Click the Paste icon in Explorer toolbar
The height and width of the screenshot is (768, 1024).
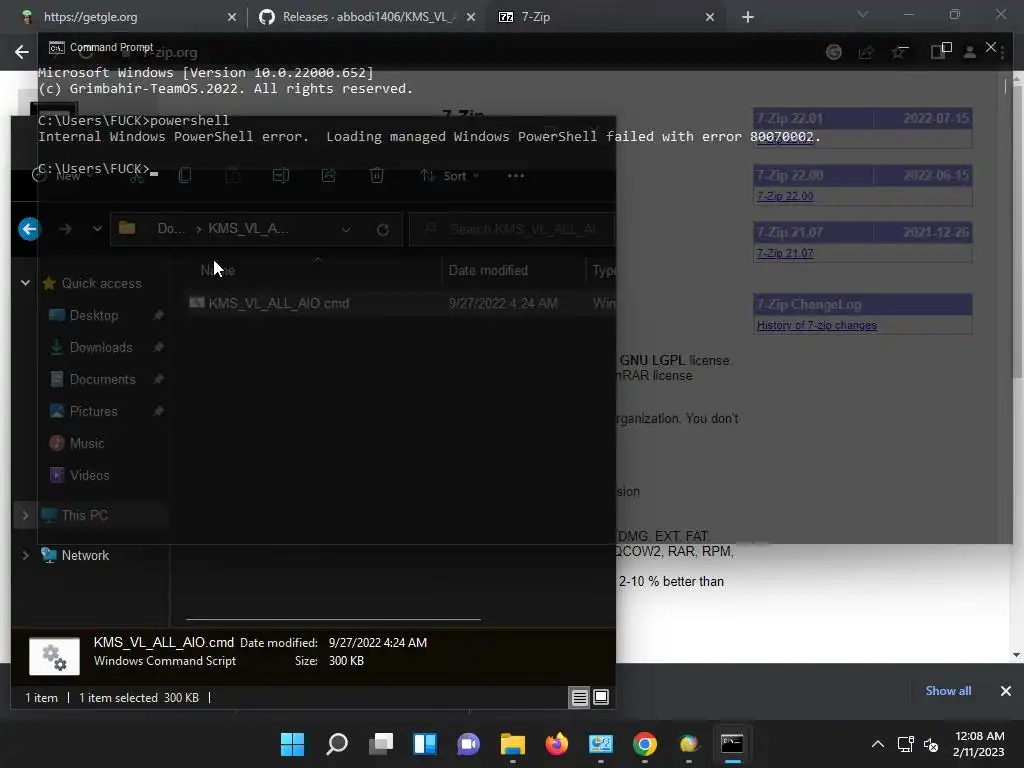233,176
